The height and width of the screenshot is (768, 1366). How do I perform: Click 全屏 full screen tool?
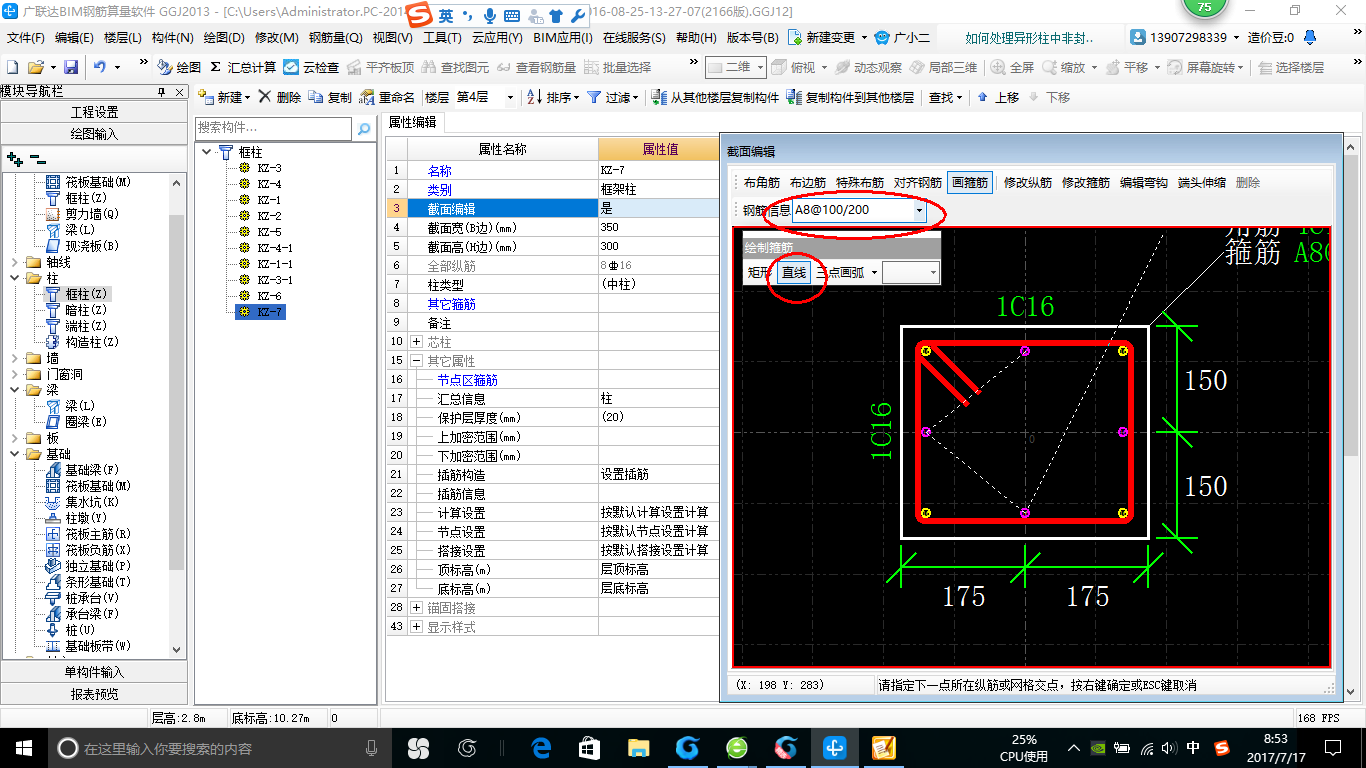pyautogui.click(x=1012, y=68)
